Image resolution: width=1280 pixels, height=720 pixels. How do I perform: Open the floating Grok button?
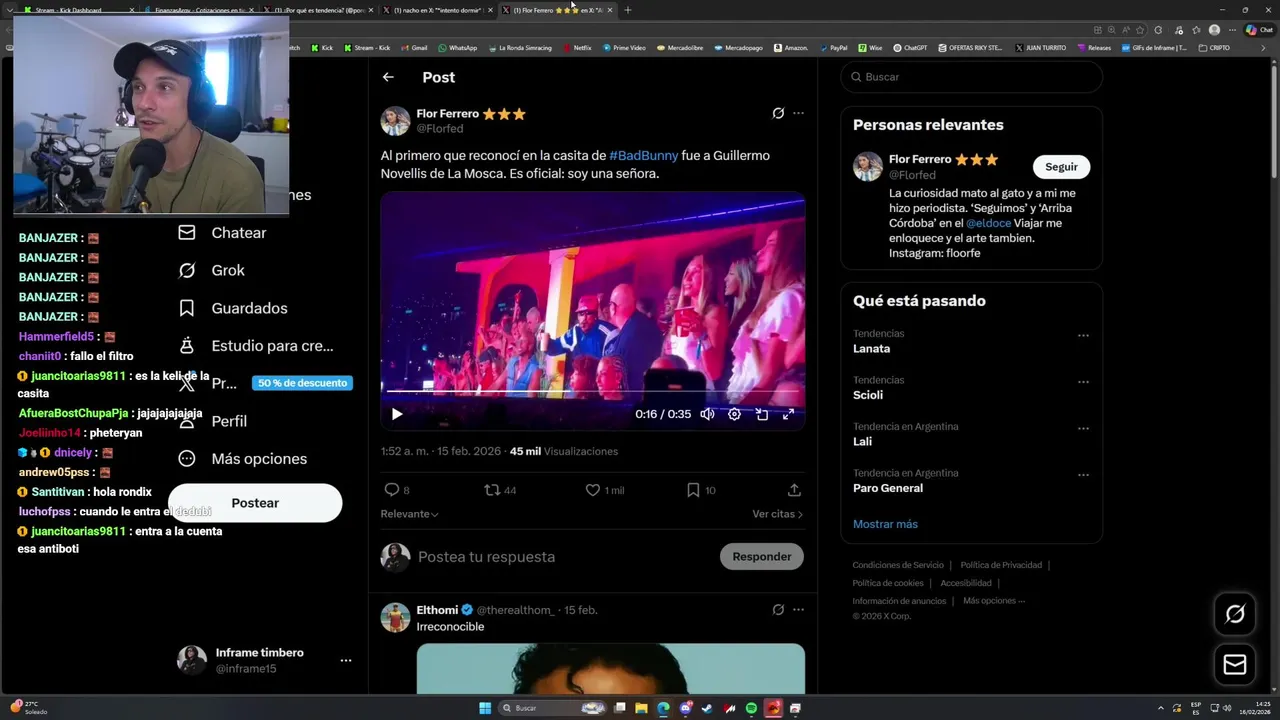pyautogui.click(x=1235, y=614)
